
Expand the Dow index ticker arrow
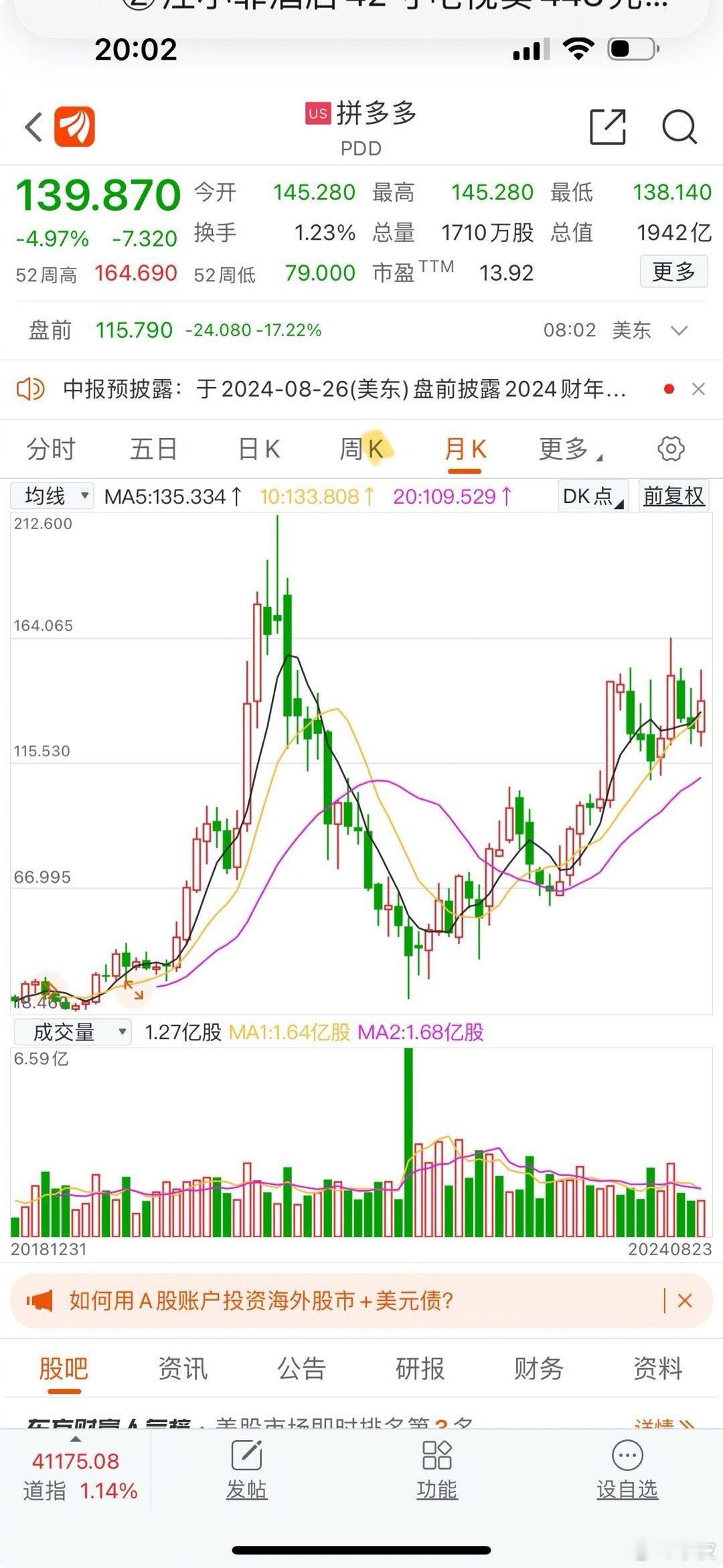click(x=76, y=1438)
